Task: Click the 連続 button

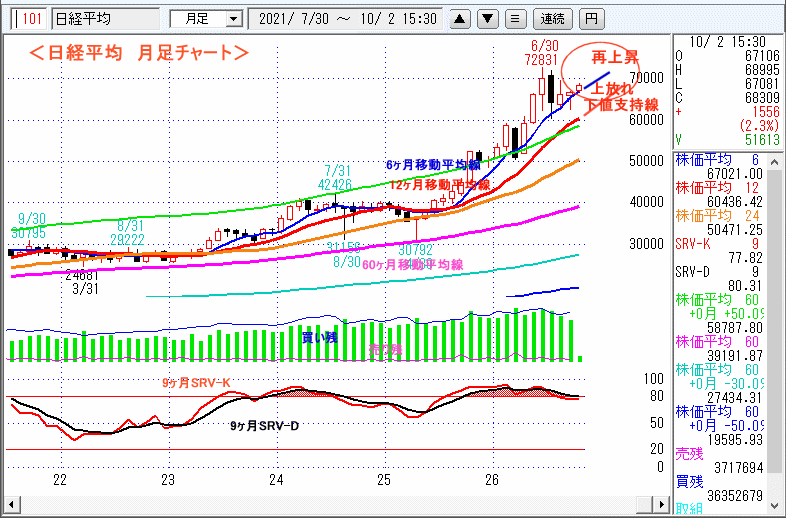Action: pyautogui.click(x=552, y=19)
